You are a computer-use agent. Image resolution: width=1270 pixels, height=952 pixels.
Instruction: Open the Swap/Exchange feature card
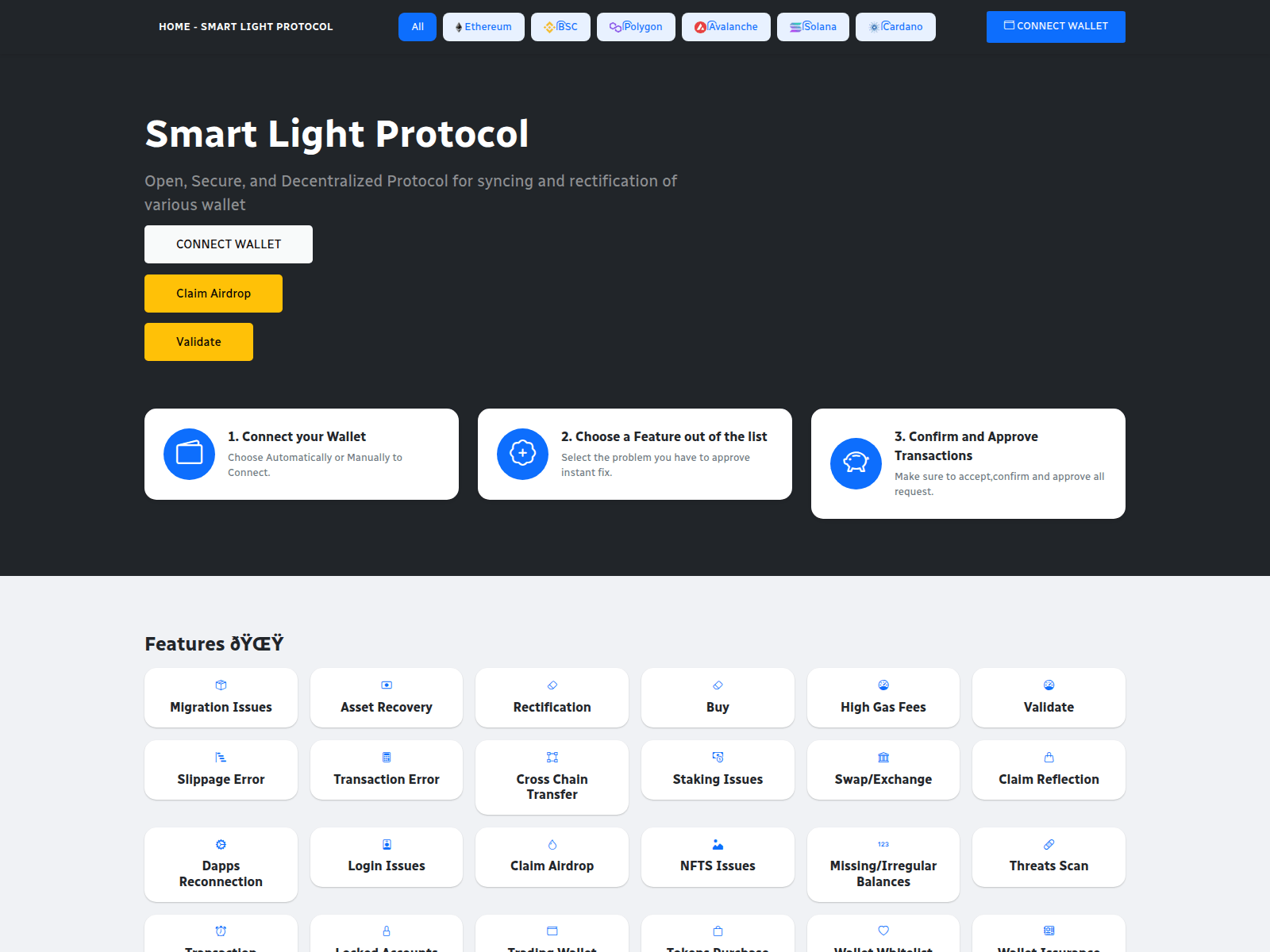883,770
